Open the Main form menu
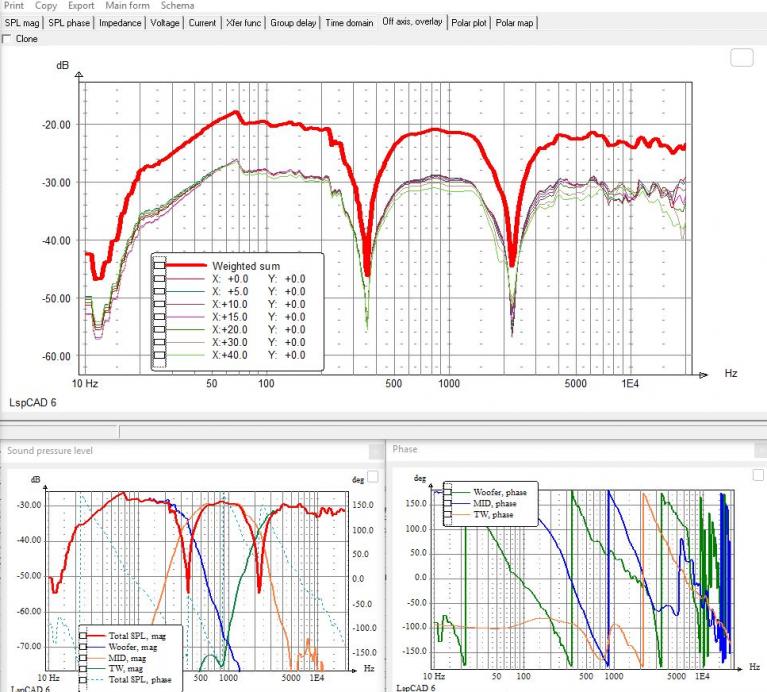 click(x=128, y=5)
